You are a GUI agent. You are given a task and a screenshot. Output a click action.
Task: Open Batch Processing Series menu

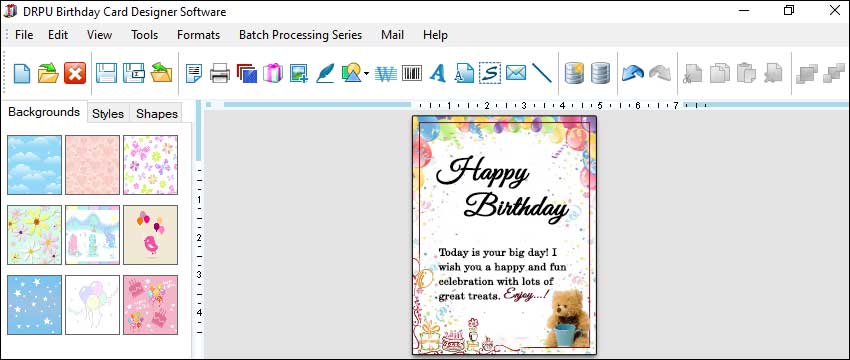[300, 35]
